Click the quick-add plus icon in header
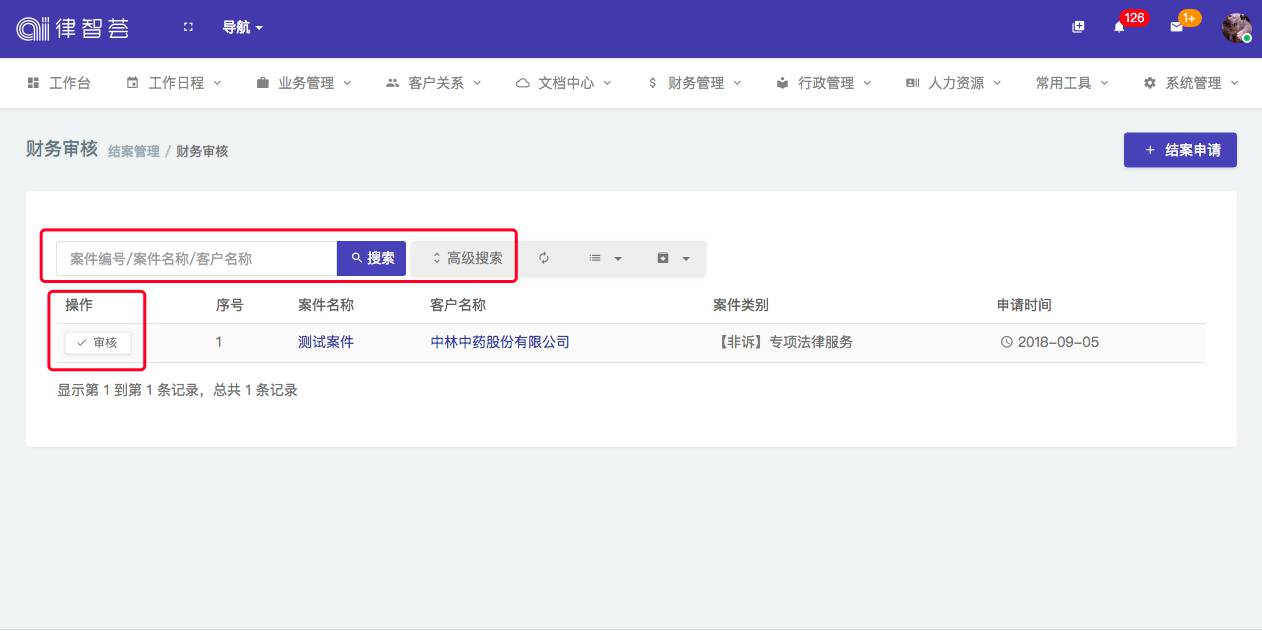Screen dimensions: 1262x631 pyautogui.click(x=1078, y=28)
